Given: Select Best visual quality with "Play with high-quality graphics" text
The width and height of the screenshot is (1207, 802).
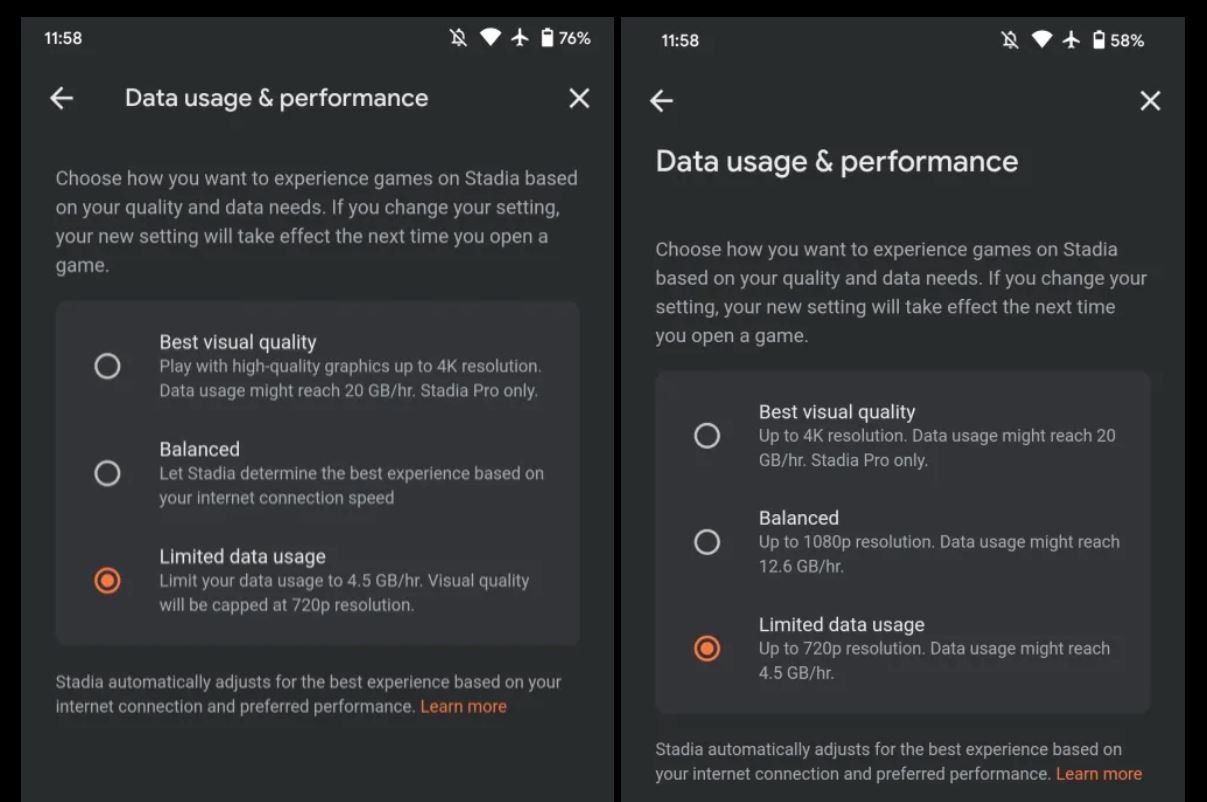Looking at the screenshot, I should 107,366.
